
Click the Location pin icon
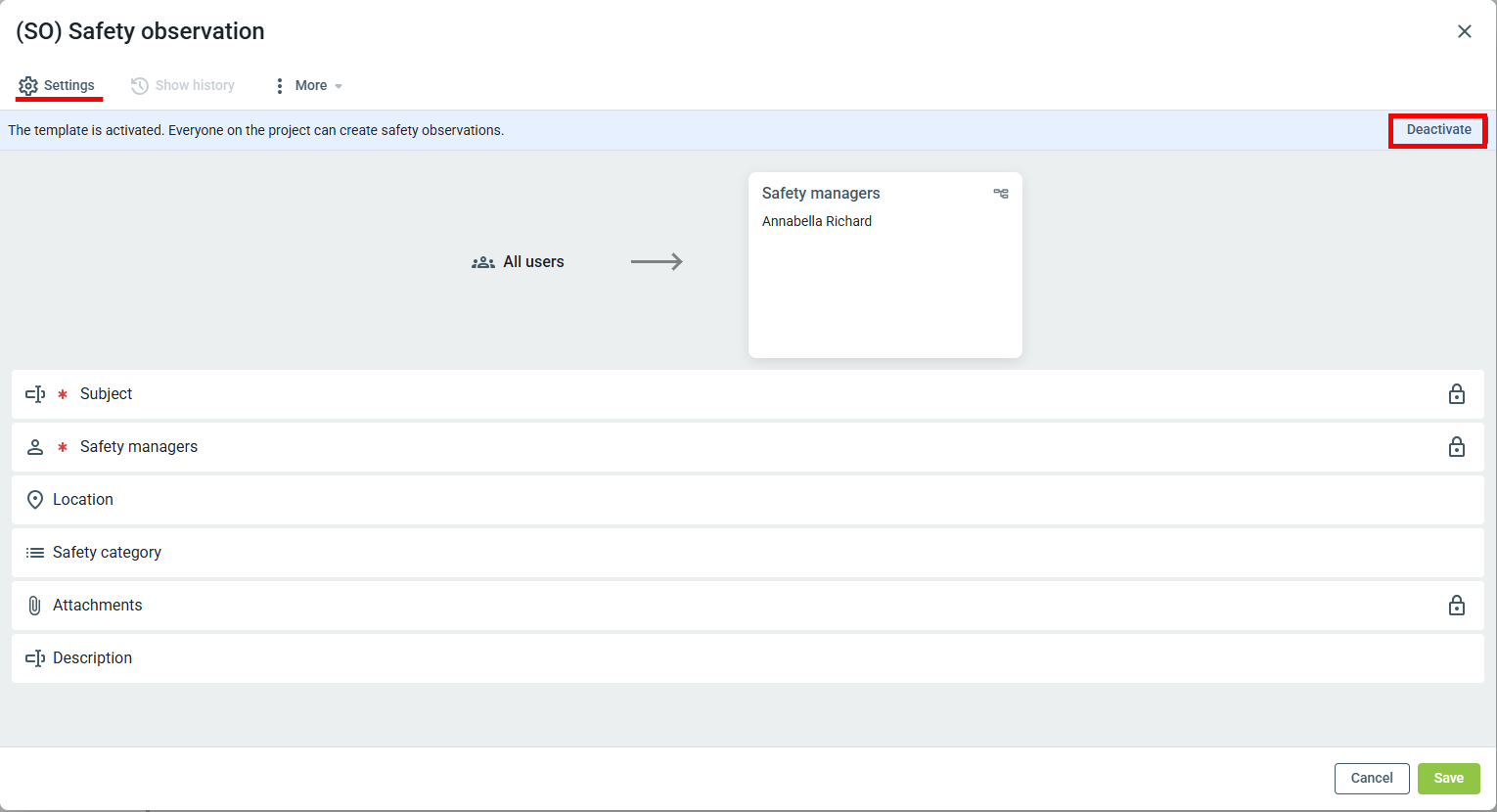[35, 500]
